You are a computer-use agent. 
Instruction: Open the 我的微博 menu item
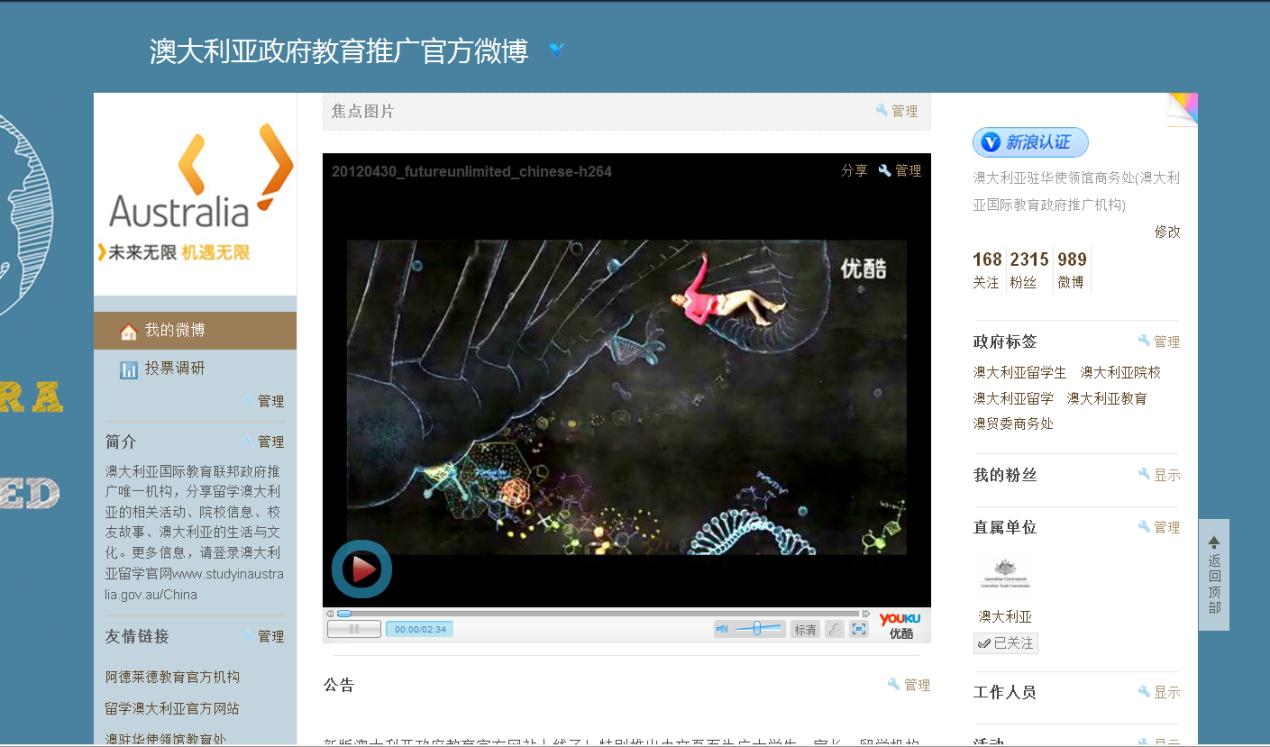(x=195, y=330)
